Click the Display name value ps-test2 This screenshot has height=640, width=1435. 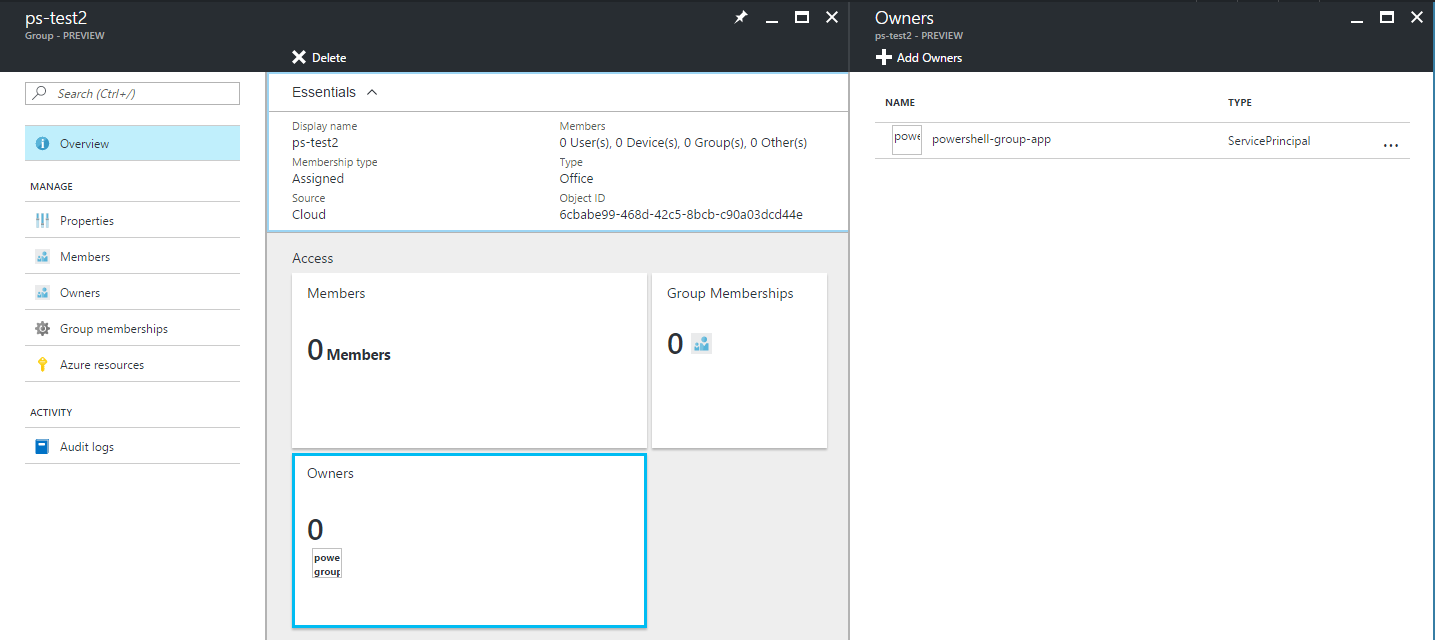point(315,142)
